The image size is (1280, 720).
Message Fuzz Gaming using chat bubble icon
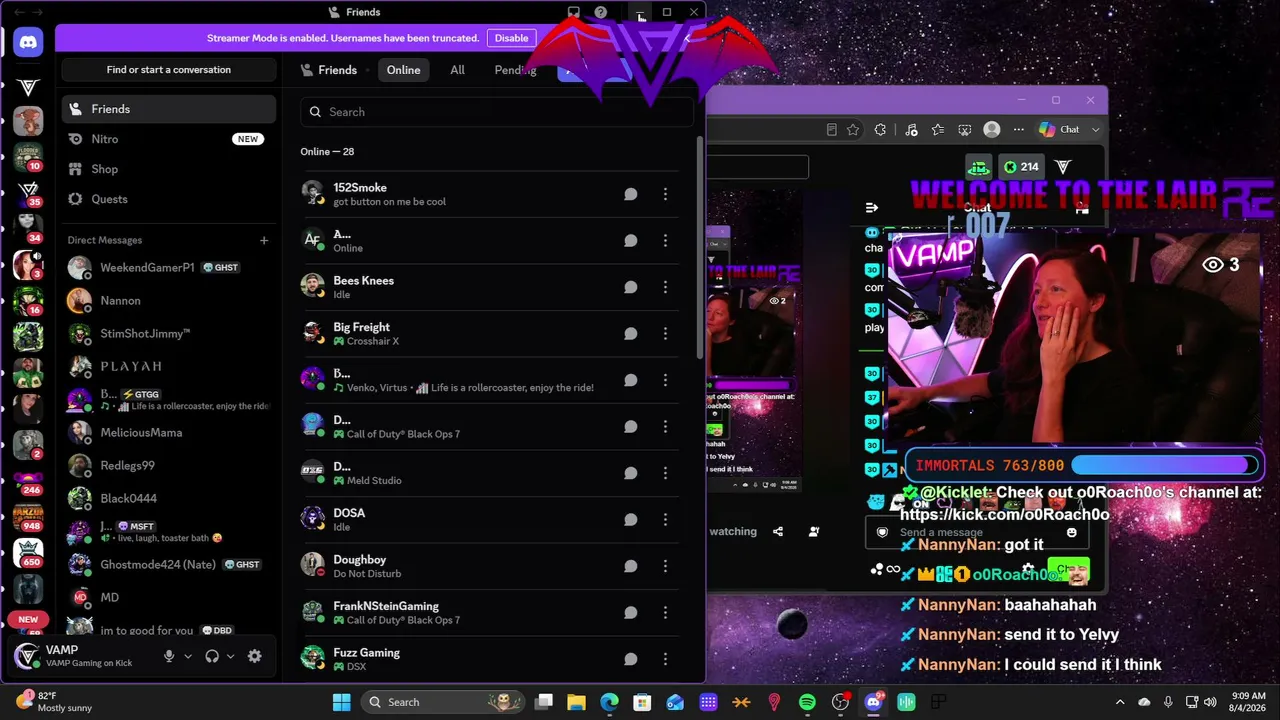pyautogui.click(x=631, y=659)
